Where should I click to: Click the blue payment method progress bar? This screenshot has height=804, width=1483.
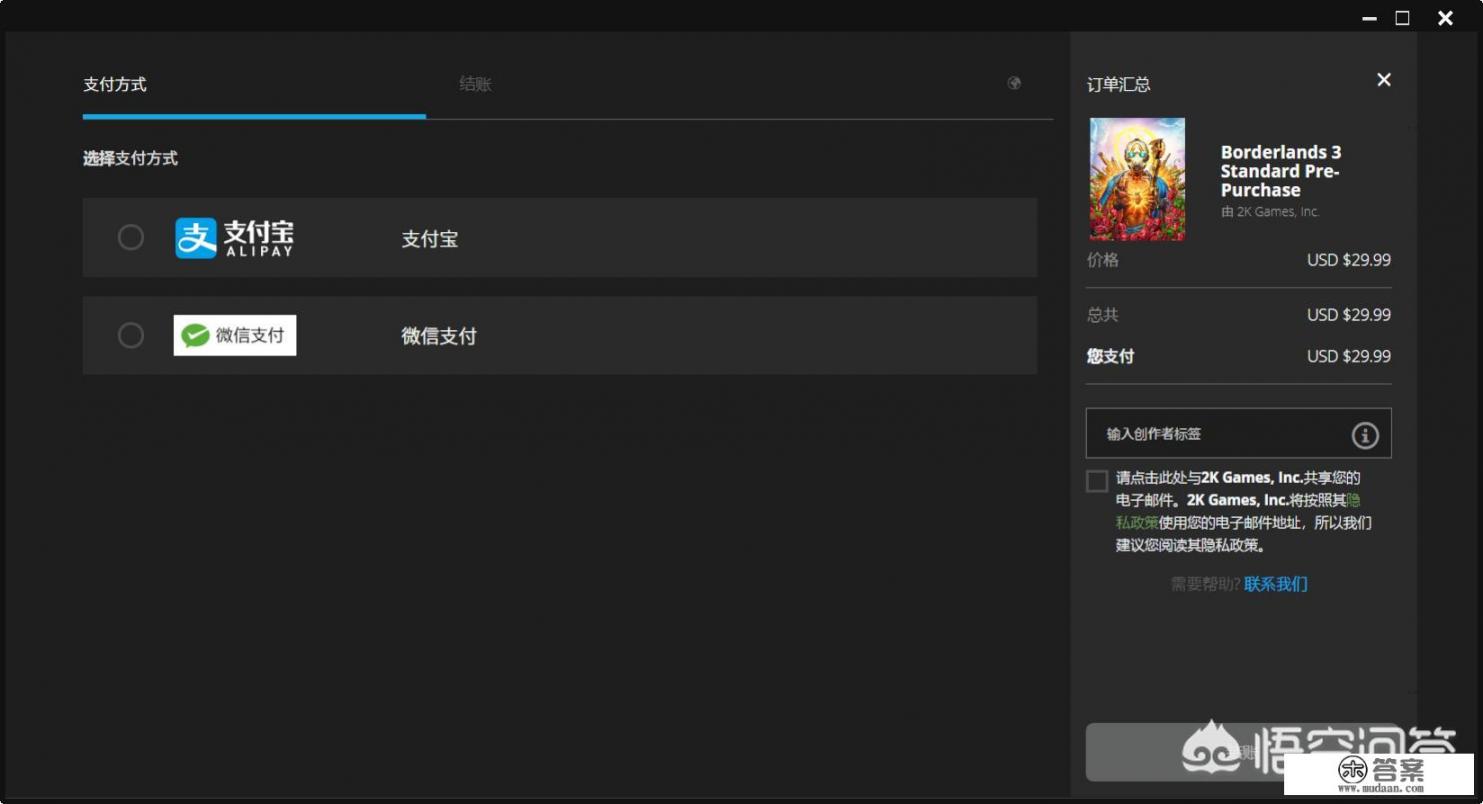pyautogui.click(x=253, y=117)
